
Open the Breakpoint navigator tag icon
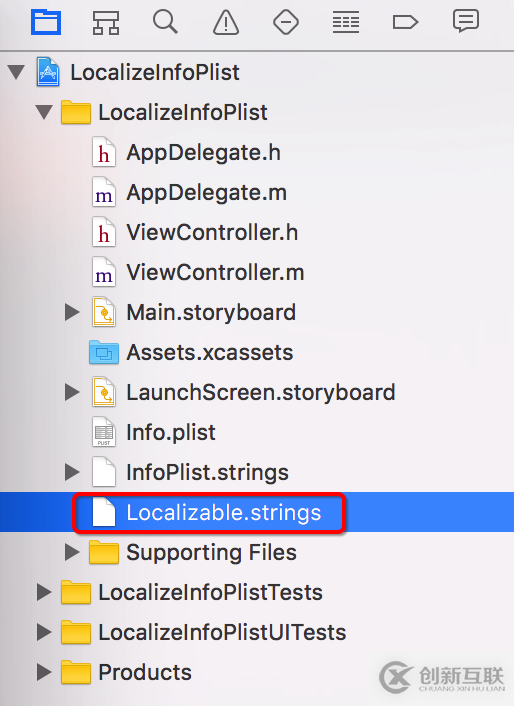pos(406,22)
